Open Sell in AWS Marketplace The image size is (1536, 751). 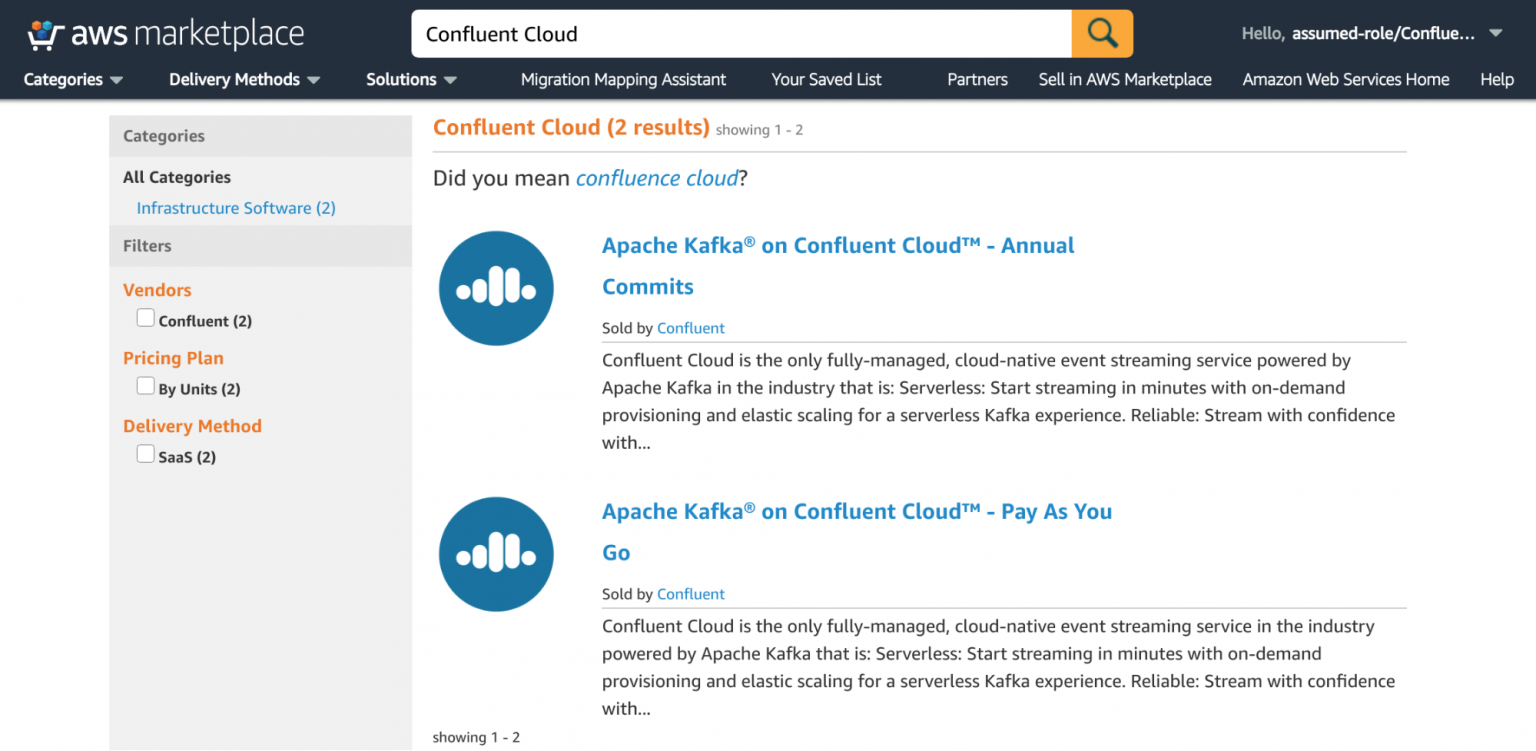point(1124,79)
